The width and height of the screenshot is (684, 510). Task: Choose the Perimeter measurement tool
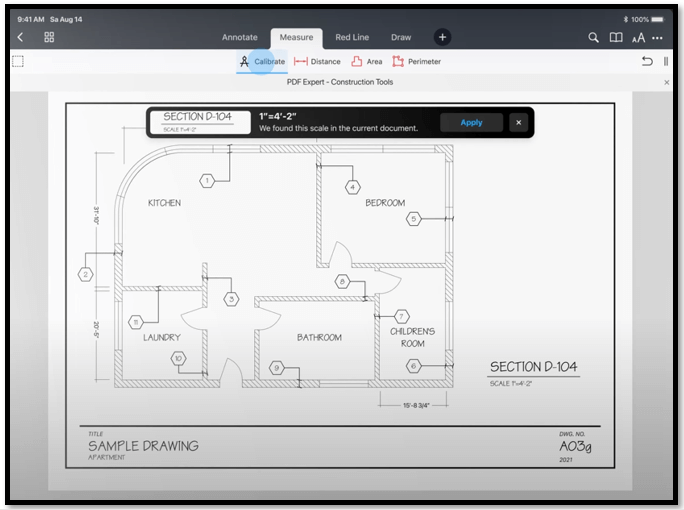pos(417,62)
